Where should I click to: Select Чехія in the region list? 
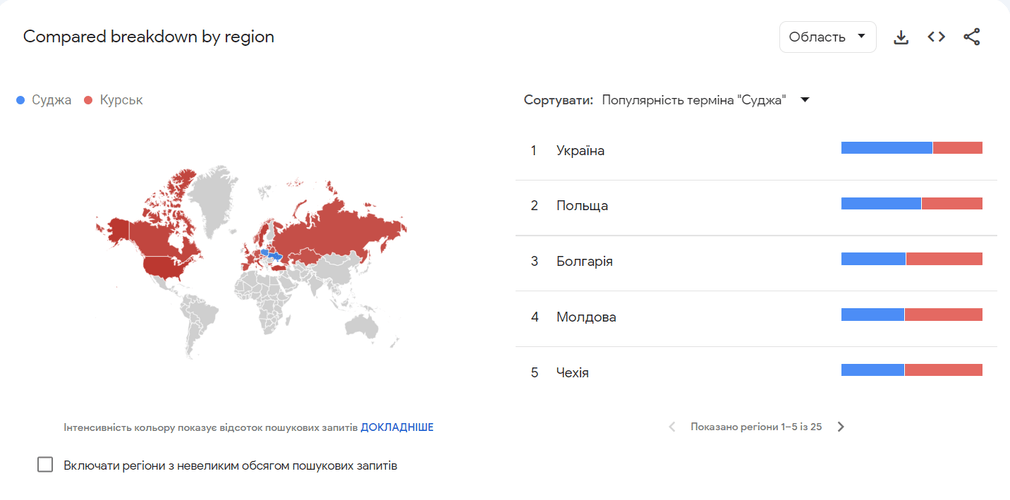pos(573,373)
